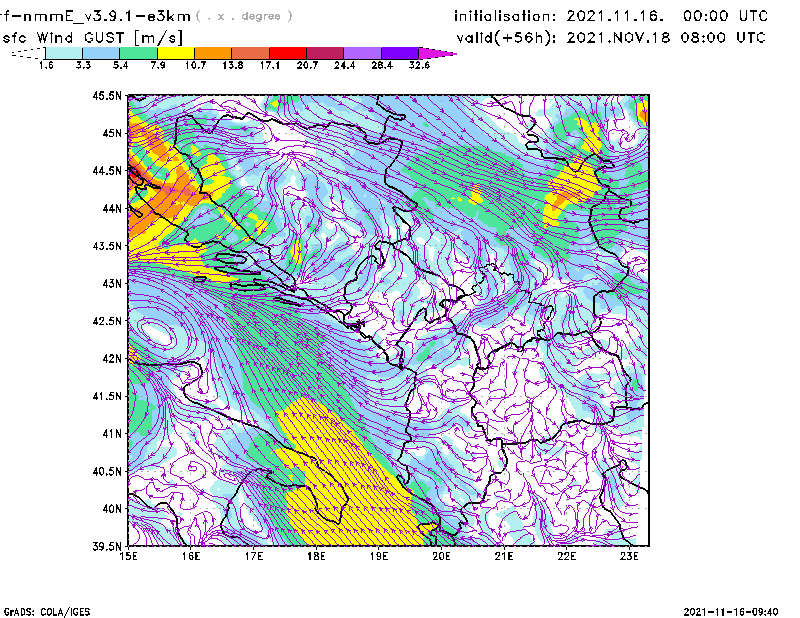Click the 42N latitude axis label

point(112,359)
